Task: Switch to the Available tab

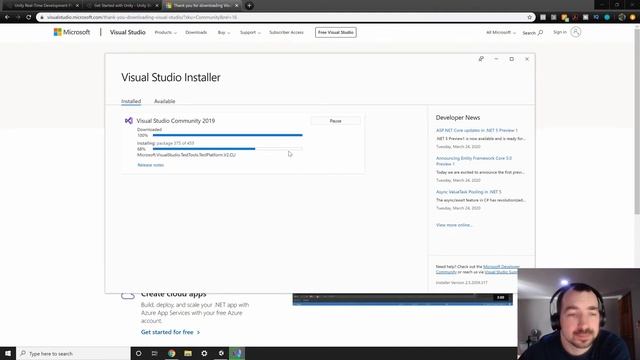Action: point(164,101)
